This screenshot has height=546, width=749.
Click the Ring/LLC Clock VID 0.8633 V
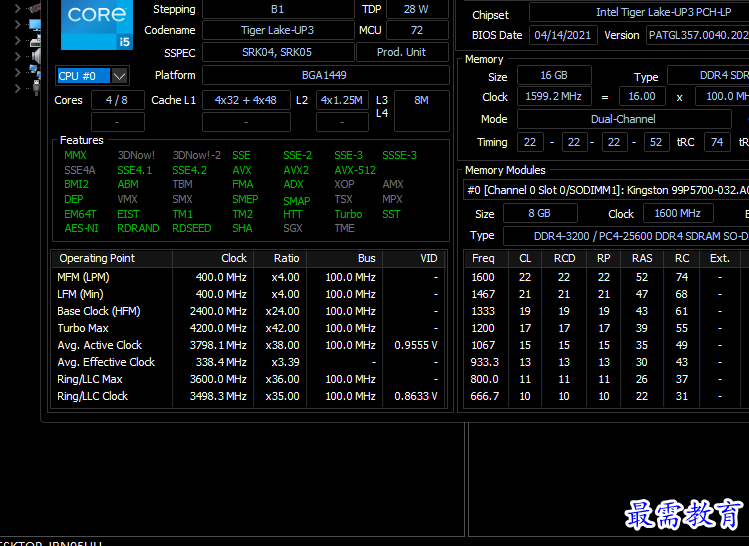pos(416,396)
